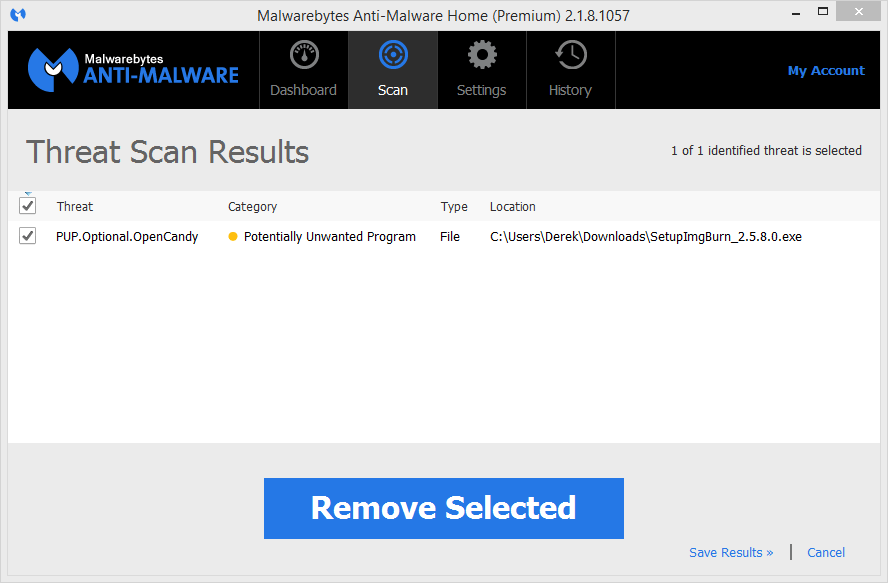Viewport: 888px width, 583px height.
Task: Click the Malwarebytes ANTI-MALWARE logo
Action: pyautogui.click(x=134, y=69)
